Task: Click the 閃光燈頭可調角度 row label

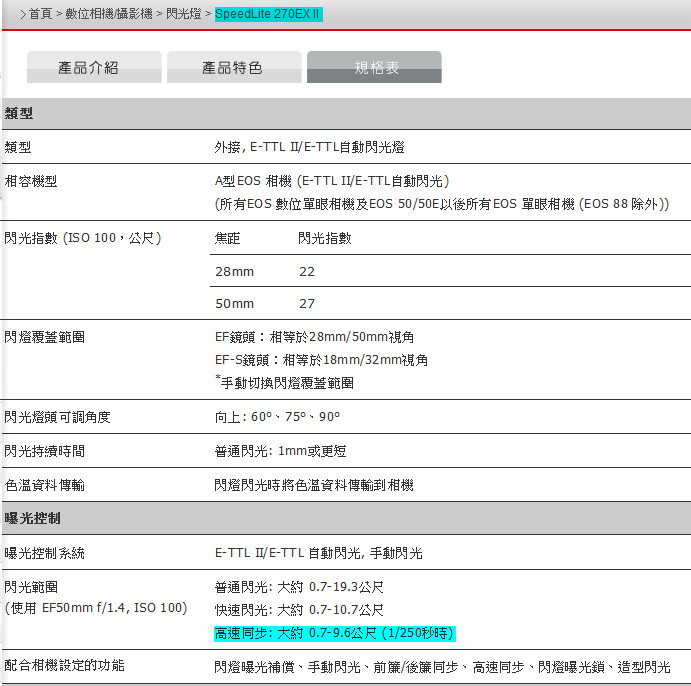Action: click(57, 417)
